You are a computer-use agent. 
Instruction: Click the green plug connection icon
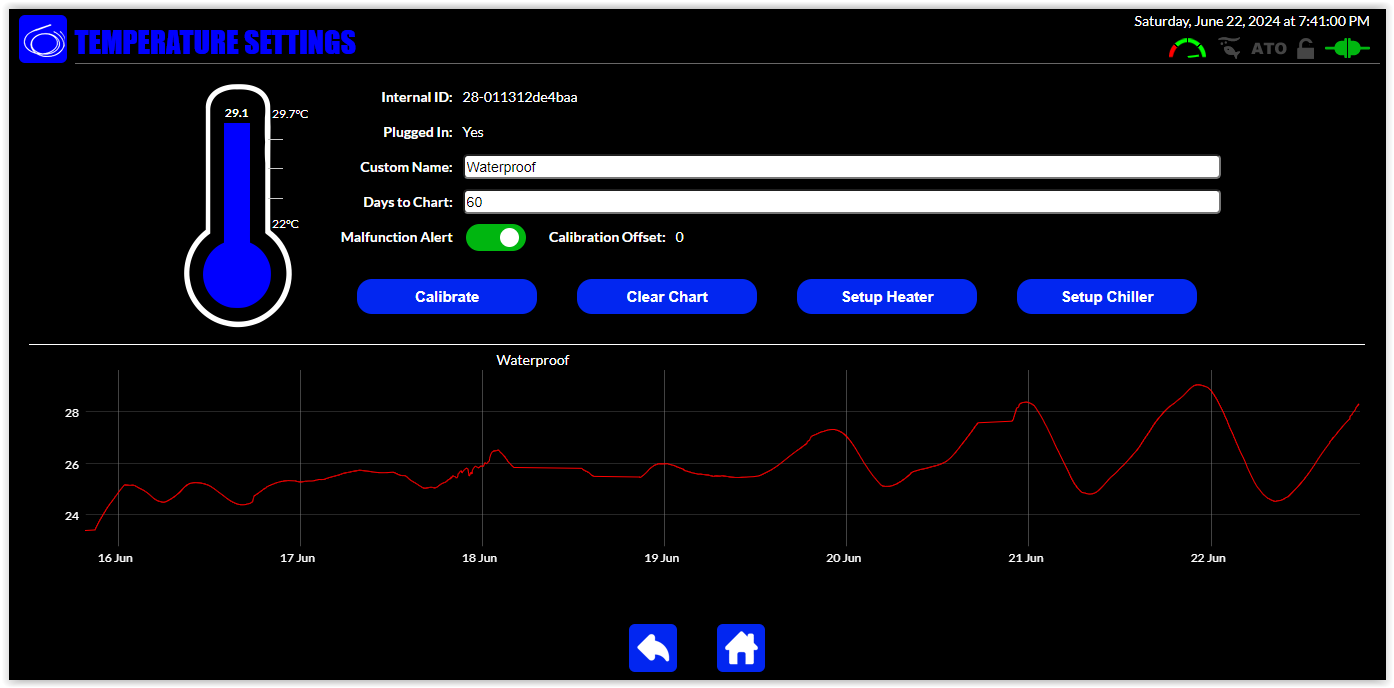(1347, 48)
